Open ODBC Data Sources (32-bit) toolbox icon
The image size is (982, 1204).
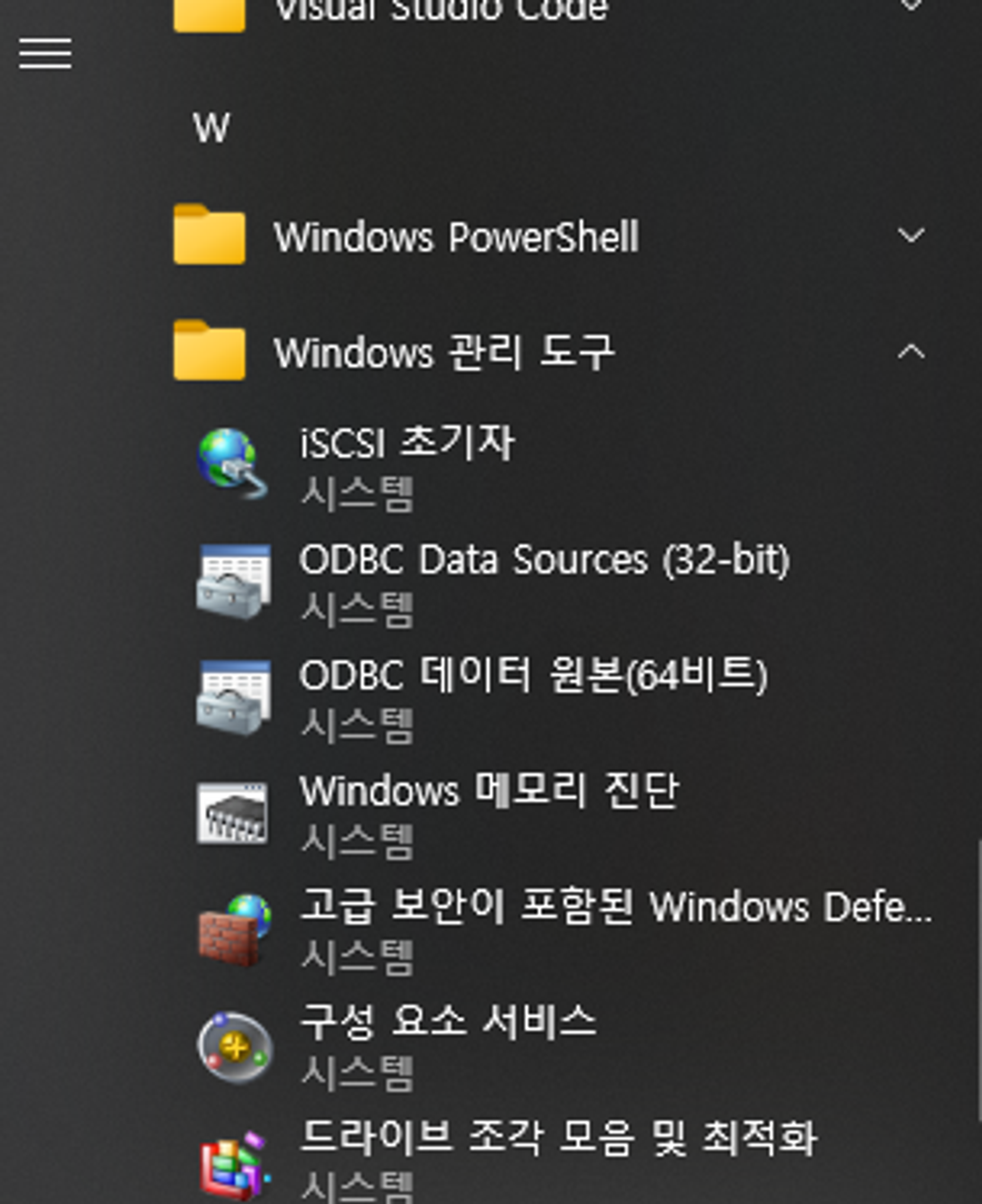(233, 581)
